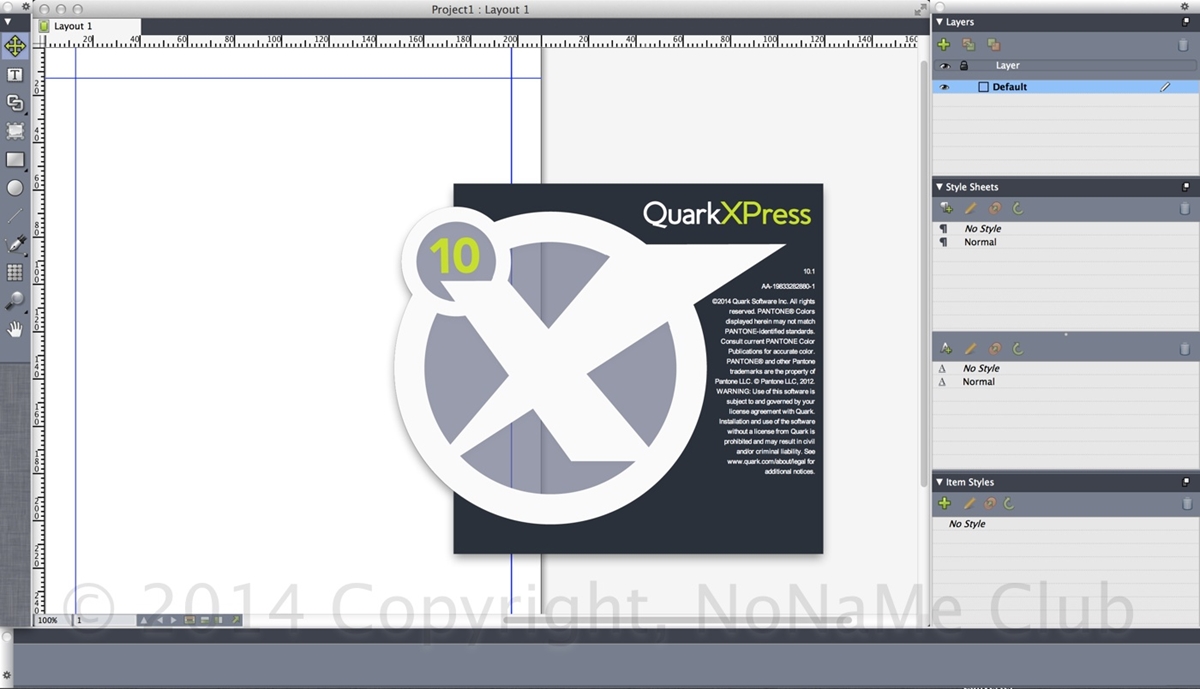The image size is (1200, 689).
Task: Hide the Default layer using eye icon
Action: pos(944,87)
